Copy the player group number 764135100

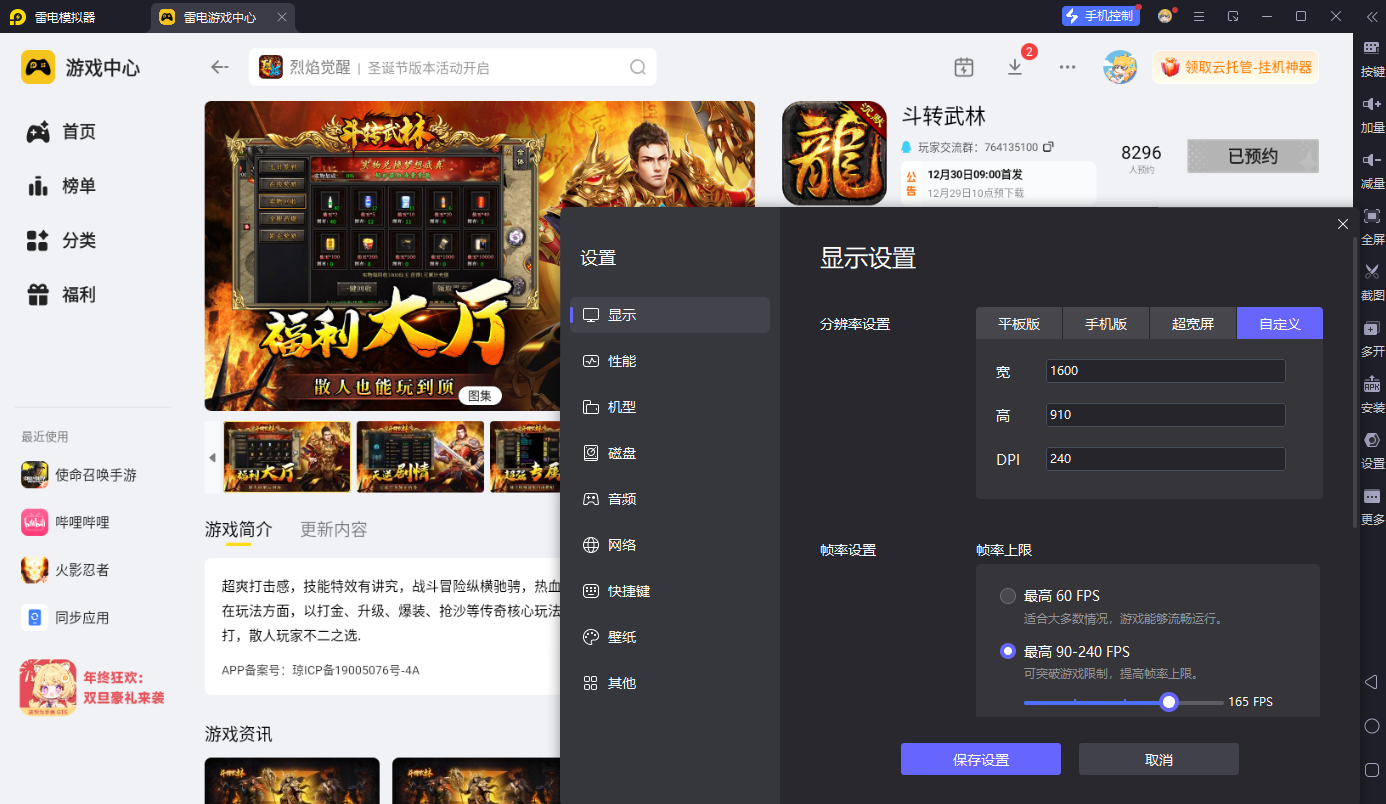click(1048, 147)
